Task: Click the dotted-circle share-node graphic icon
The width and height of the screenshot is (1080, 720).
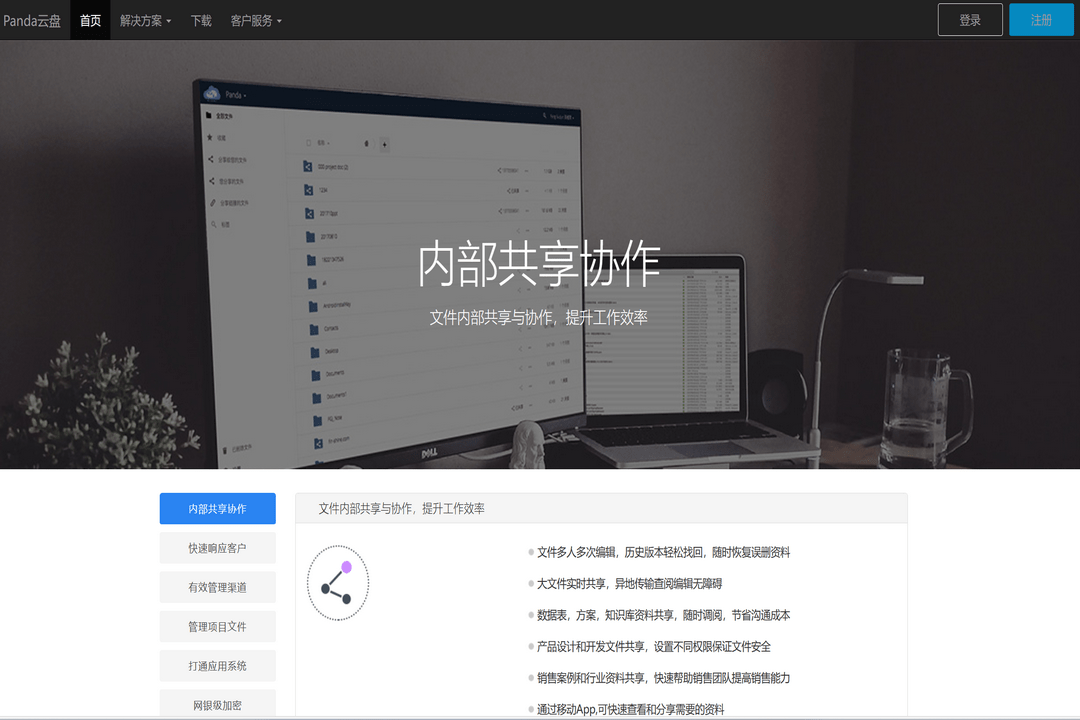Action: tap(338, 583)
